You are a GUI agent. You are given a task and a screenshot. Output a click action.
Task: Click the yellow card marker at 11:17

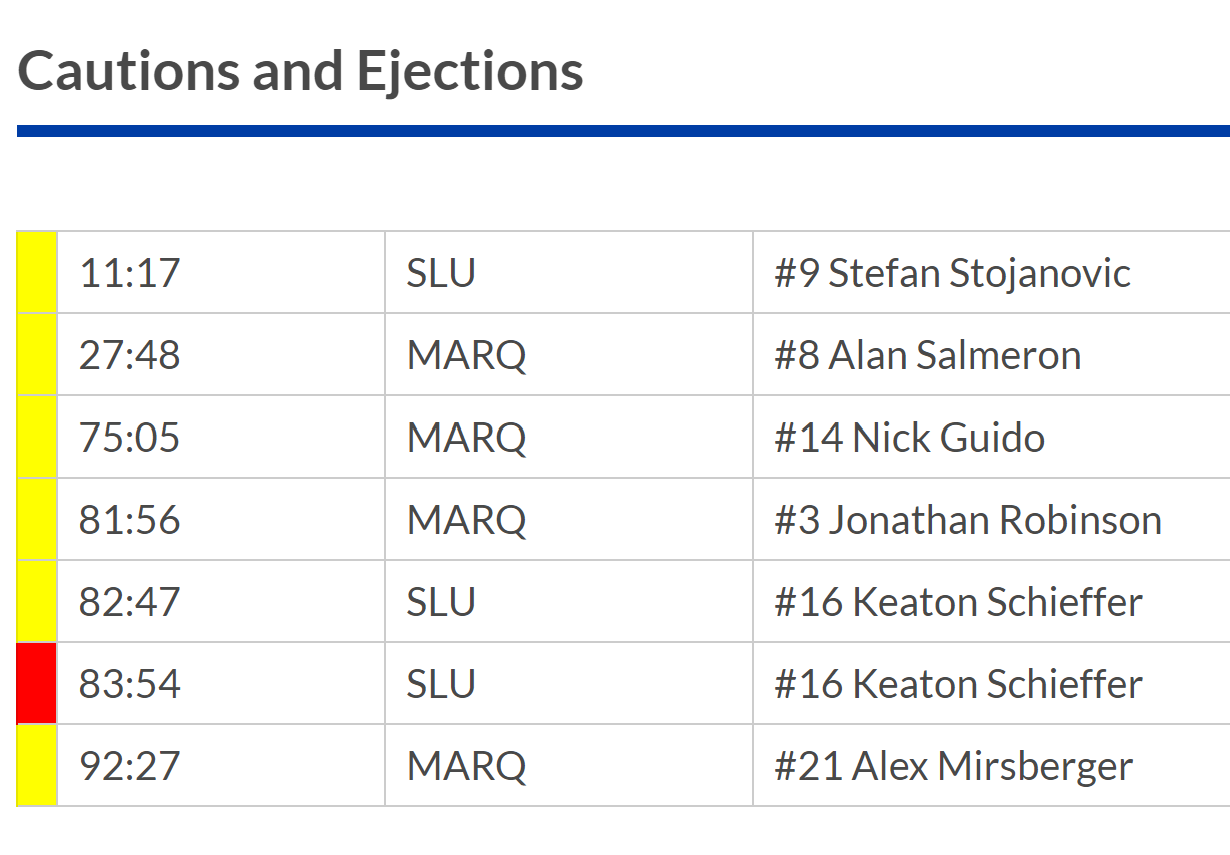[37, 272]
